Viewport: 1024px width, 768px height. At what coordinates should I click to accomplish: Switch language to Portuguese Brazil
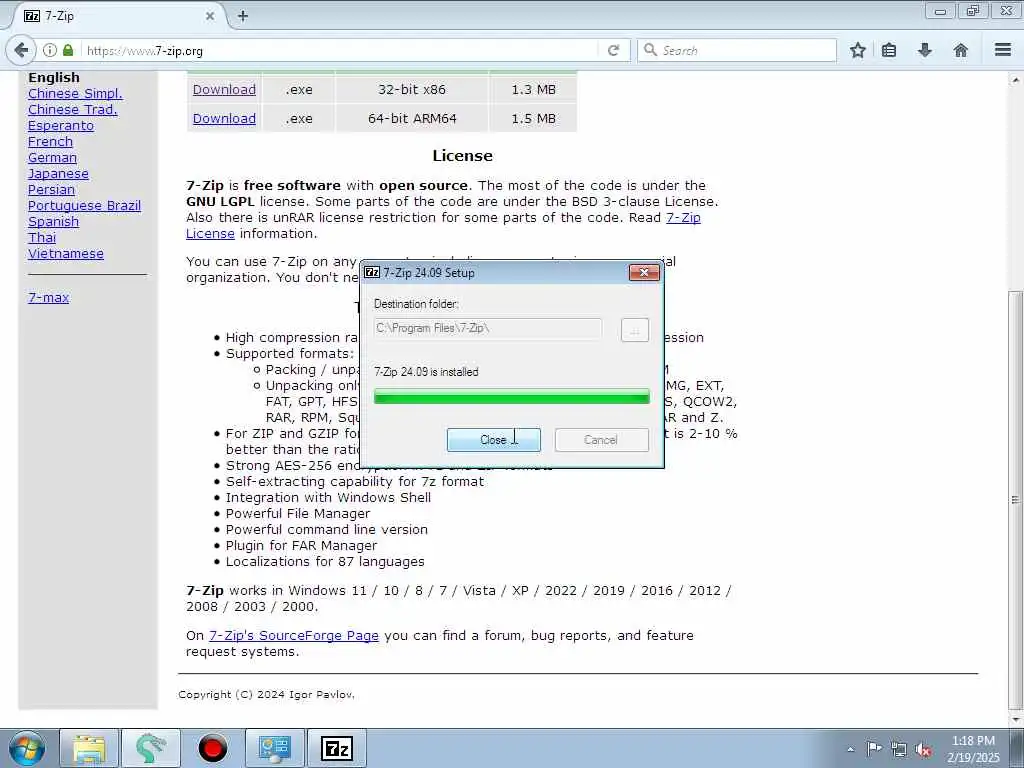tap(84, 206)
